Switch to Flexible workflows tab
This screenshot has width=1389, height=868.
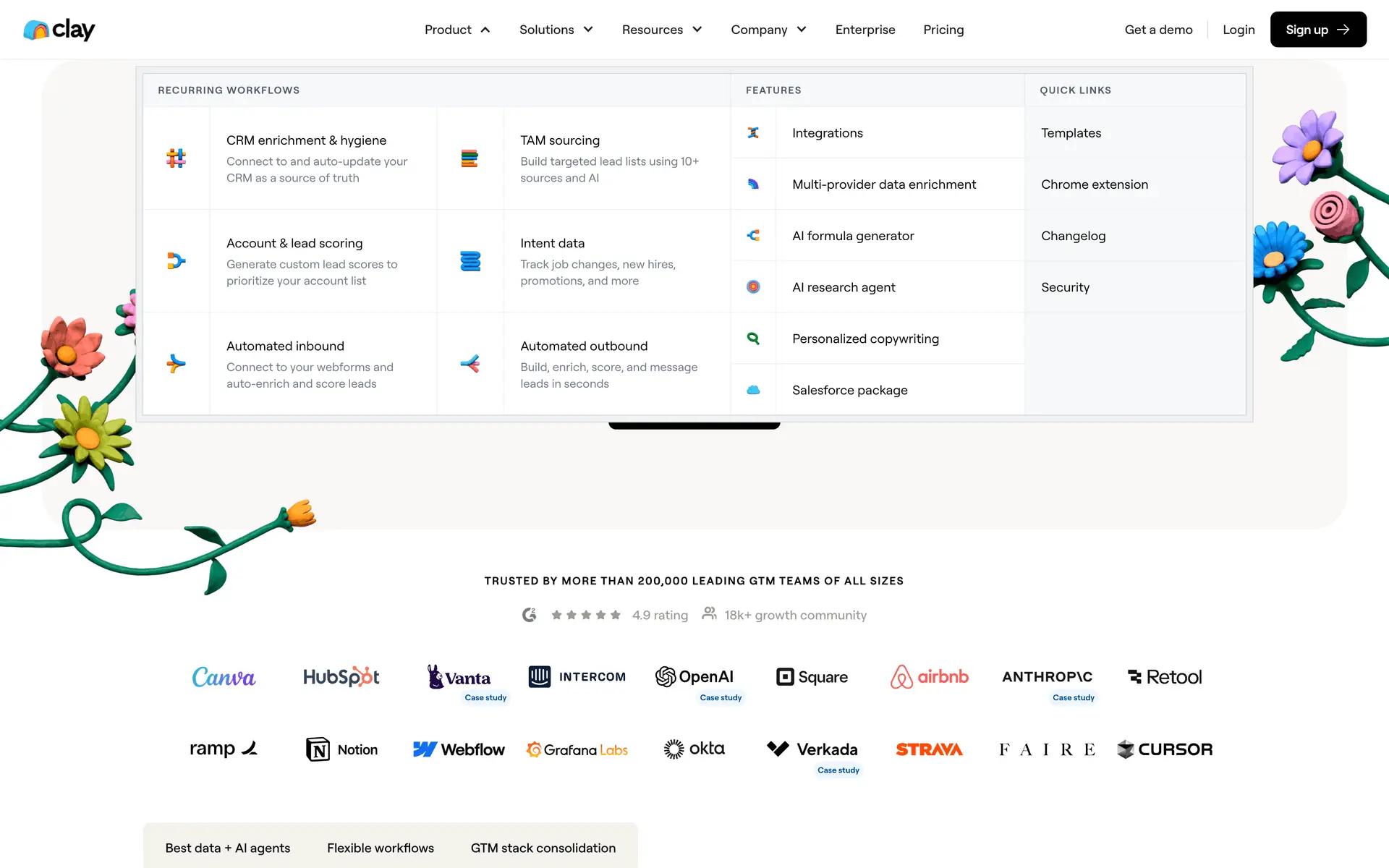380,848
